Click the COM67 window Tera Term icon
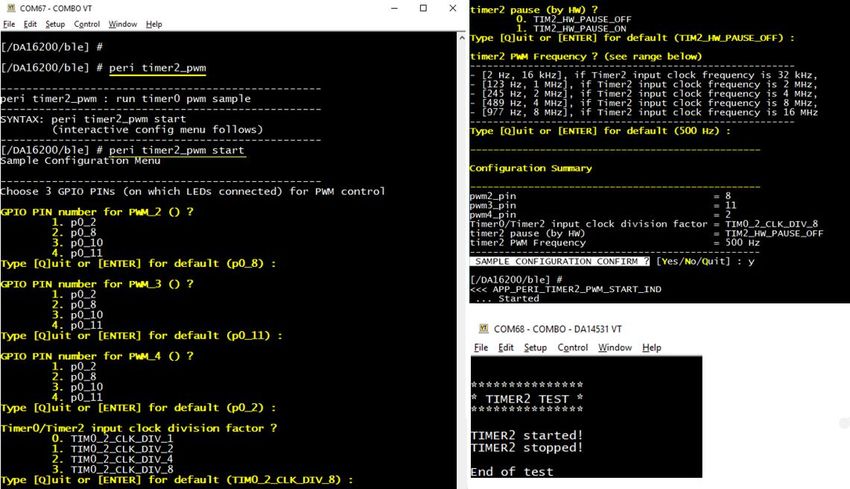850x489 pixels. click(x=11, y=8)
